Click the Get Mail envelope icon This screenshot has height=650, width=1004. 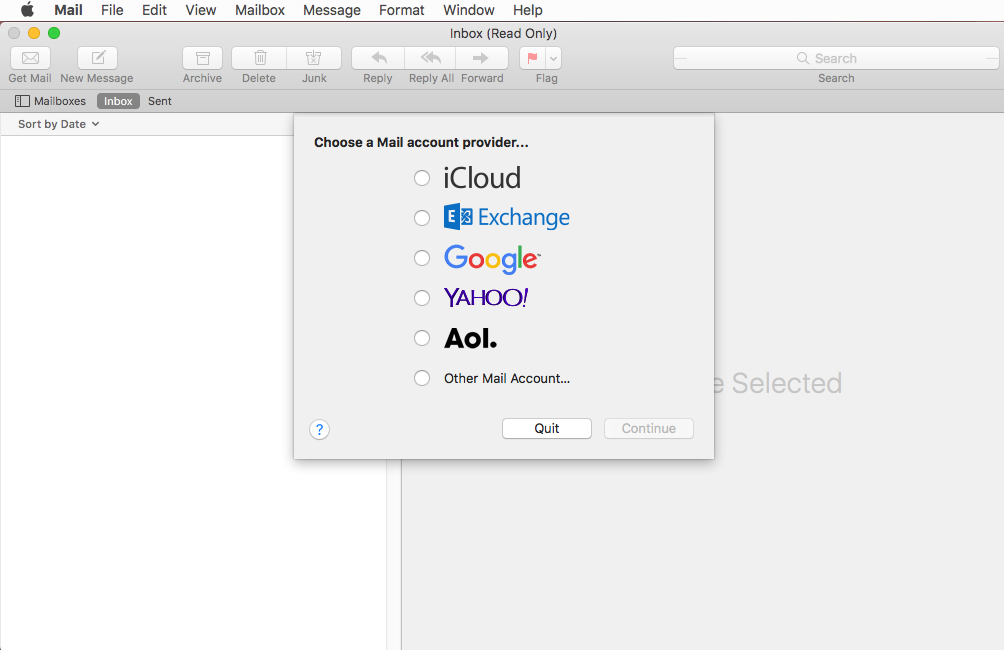tap(30, 58)
